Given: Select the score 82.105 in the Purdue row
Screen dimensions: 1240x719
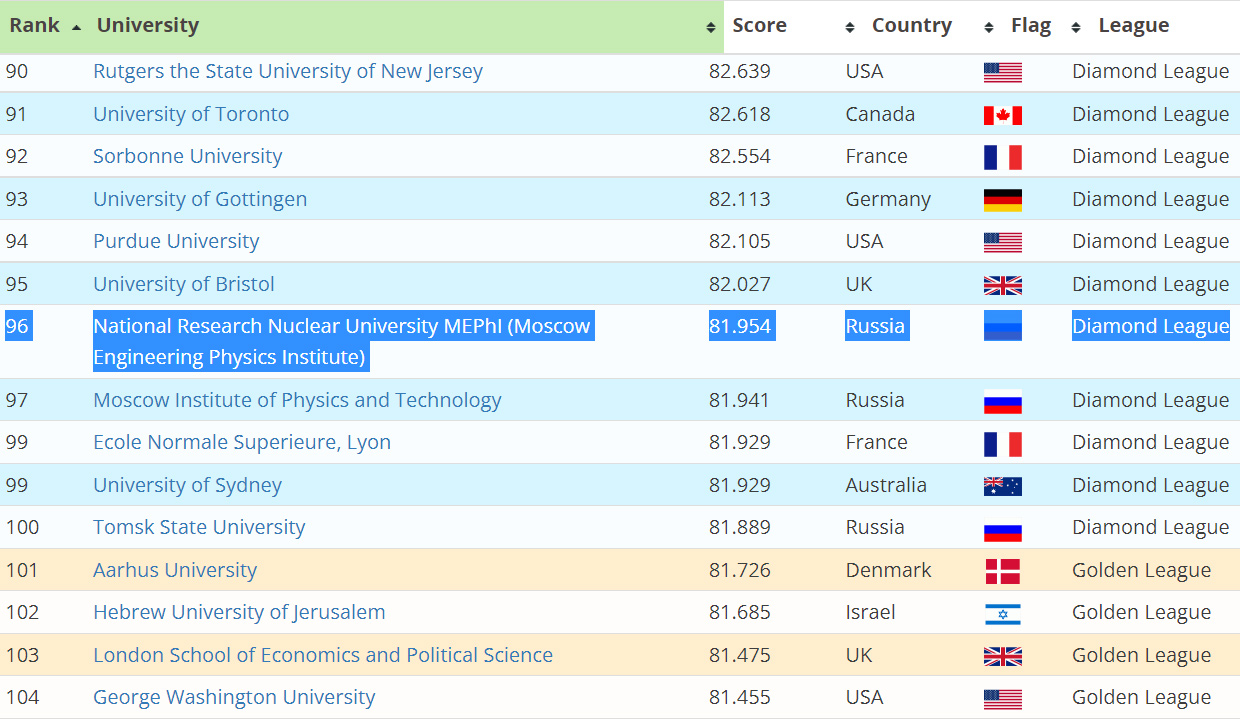Looking at the screenshot, I should tap(740, 241).
